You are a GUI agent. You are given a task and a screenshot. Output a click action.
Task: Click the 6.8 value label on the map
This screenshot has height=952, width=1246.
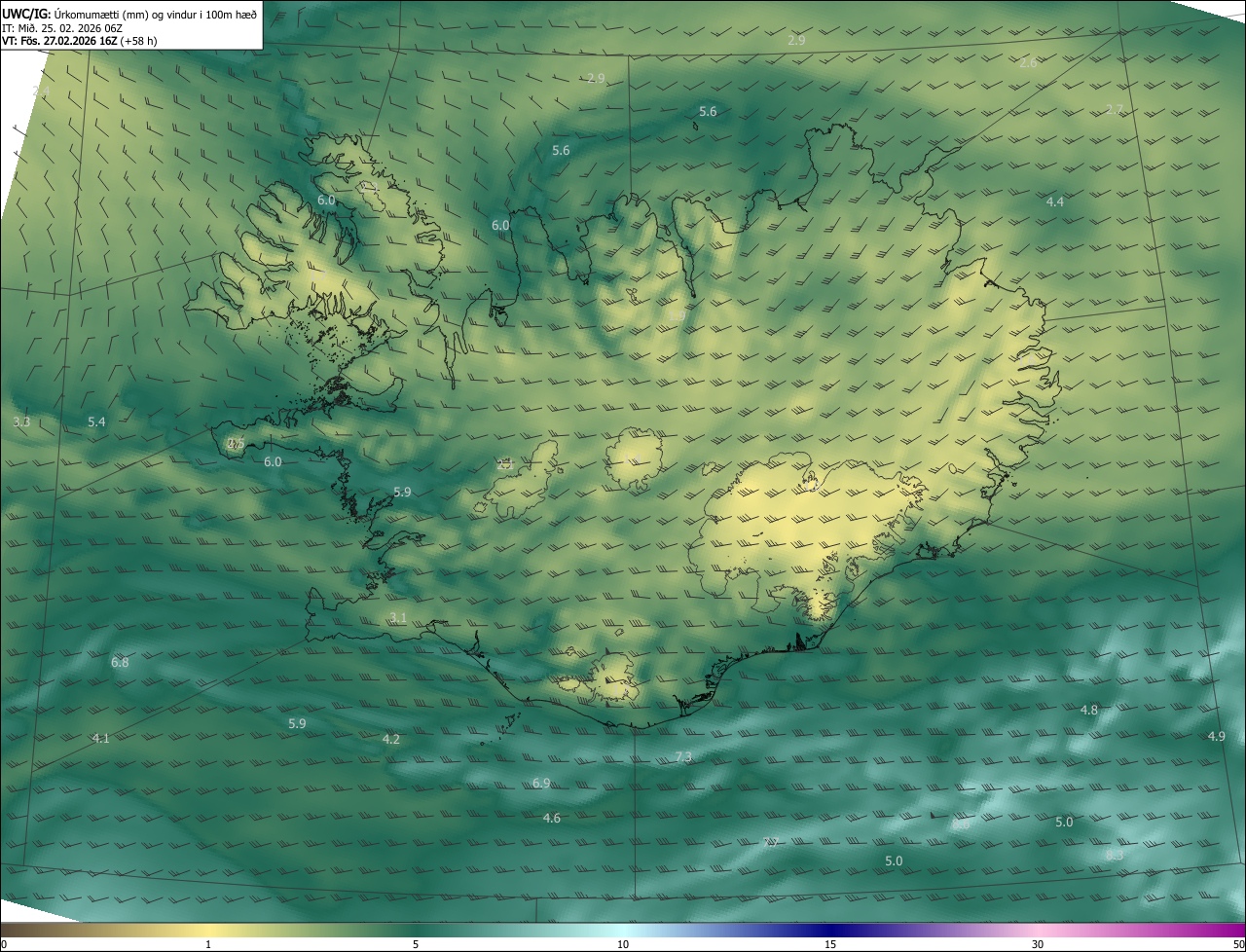120,662
